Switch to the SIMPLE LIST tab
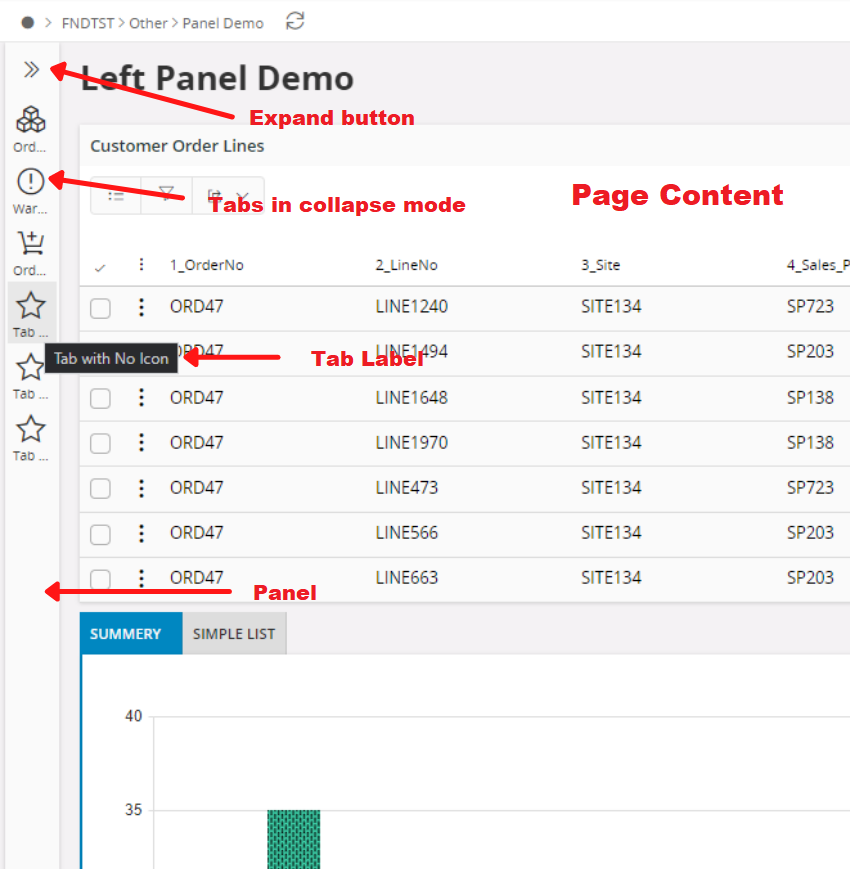This screenshot has width=850, height=869. pos(234,634)
